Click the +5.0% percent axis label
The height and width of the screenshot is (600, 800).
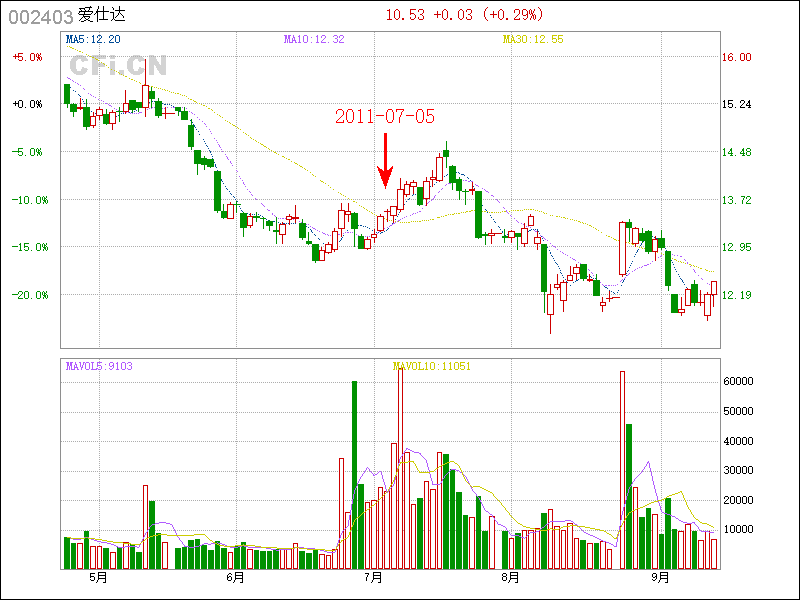point(28,57)
